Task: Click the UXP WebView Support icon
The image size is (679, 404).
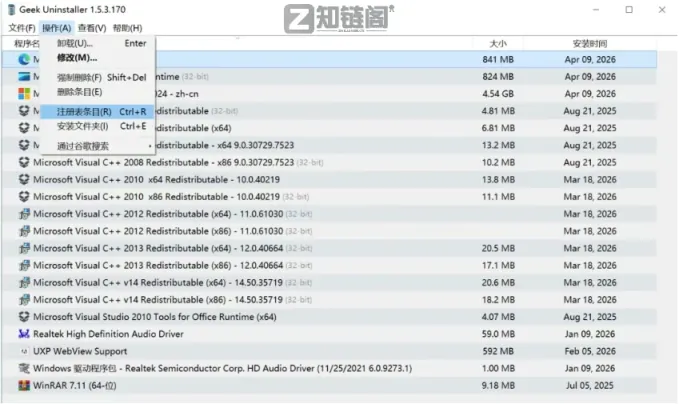Action: click(24, 351)
